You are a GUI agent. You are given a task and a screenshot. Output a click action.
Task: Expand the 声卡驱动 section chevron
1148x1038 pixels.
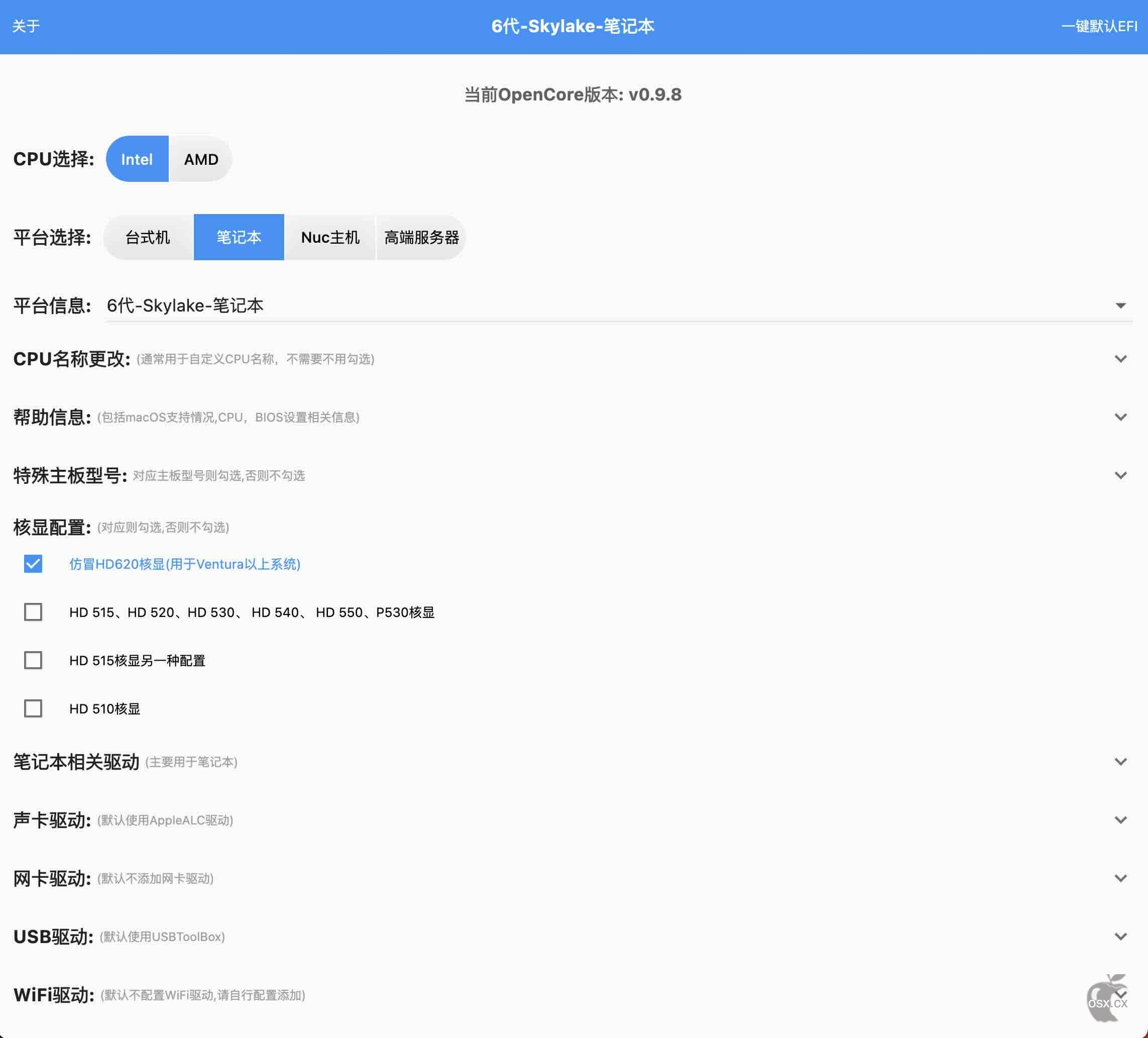pos(1120,820)
